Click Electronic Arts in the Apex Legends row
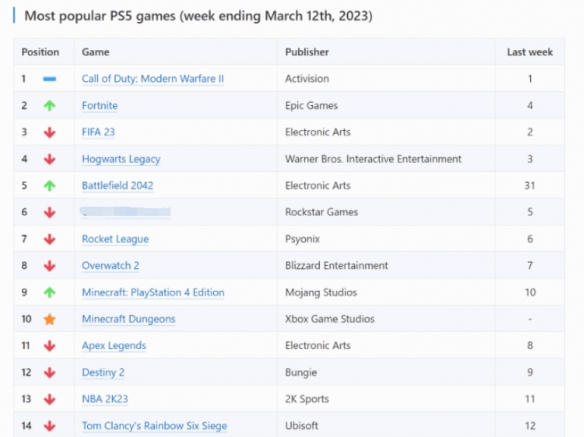584x437 pixels. click(318, 346)
